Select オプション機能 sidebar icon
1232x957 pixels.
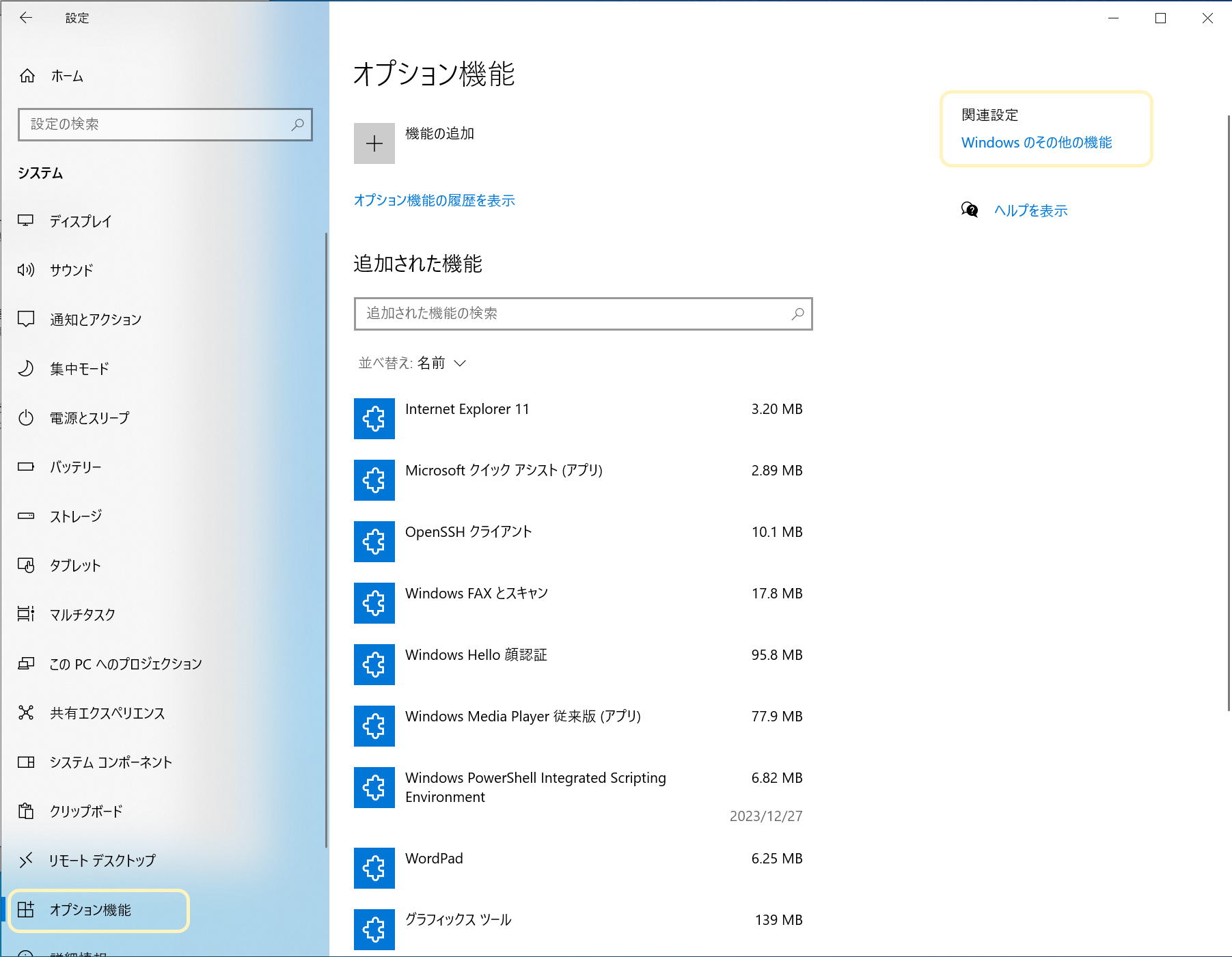tap(26, 909)
